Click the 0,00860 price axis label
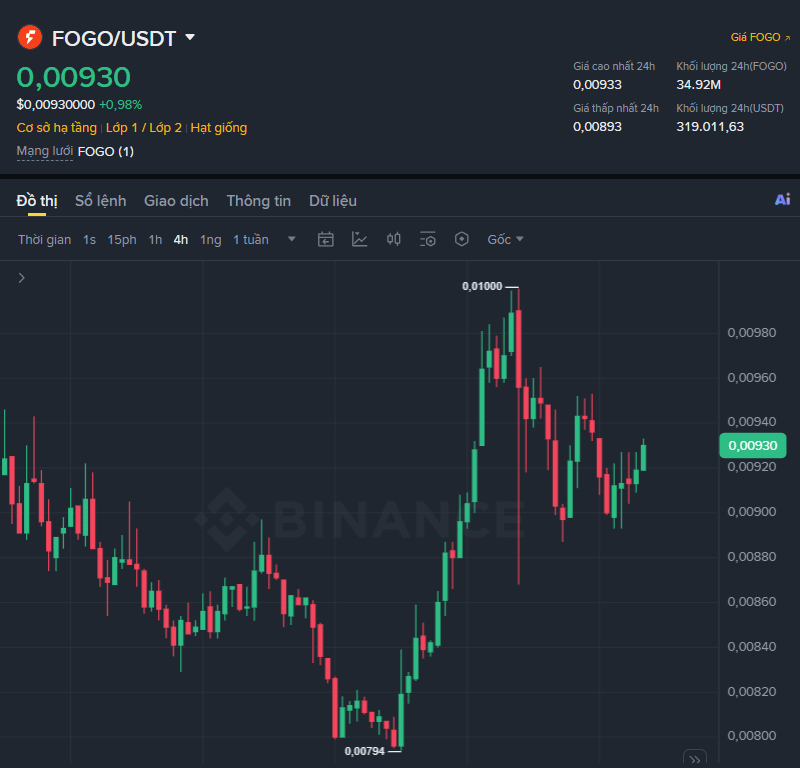This screenshot has width=800, height=768. (752, 602)
